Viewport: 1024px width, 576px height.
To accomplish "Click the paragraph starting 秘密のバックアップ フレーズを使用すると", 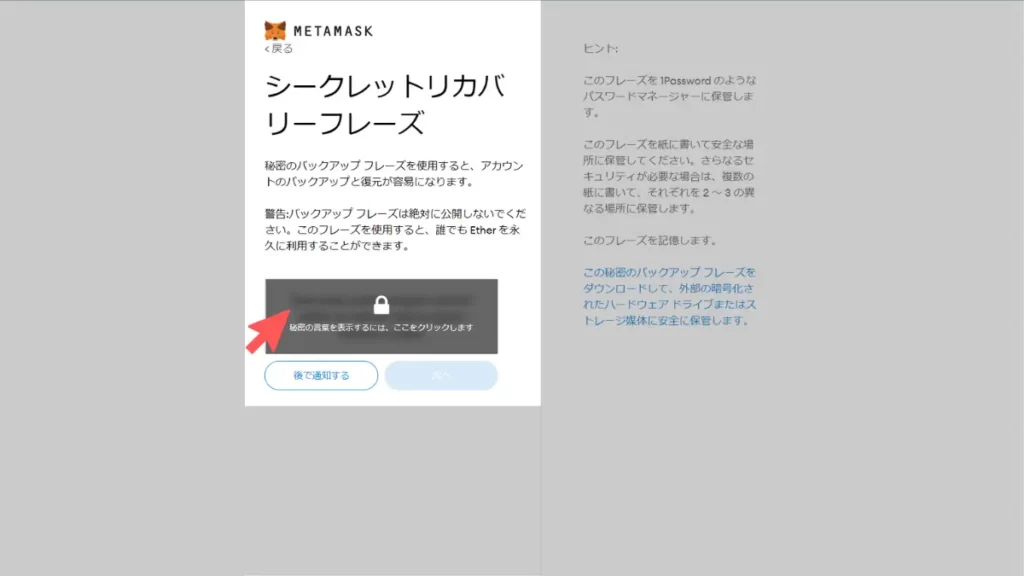I will pyautogui.click(x=394, y=174).
